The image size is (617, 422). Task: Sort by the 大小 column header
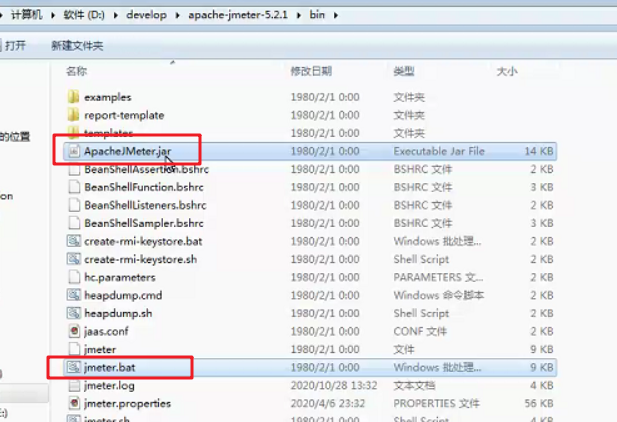coord(507,71)
